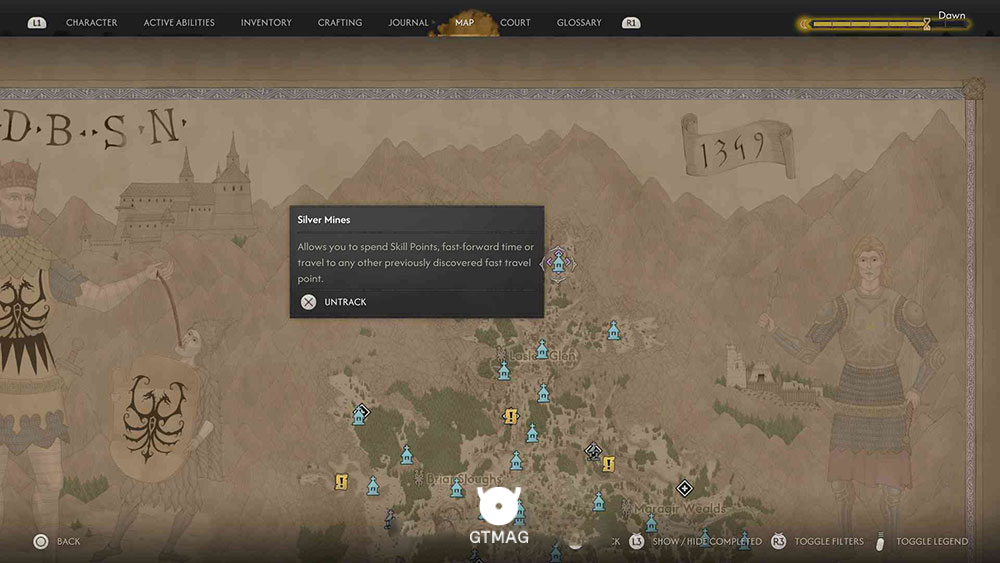This screenshot has width=1000, height=563.
Task: Open the Journal tab
Action: (x=408, y=22)
